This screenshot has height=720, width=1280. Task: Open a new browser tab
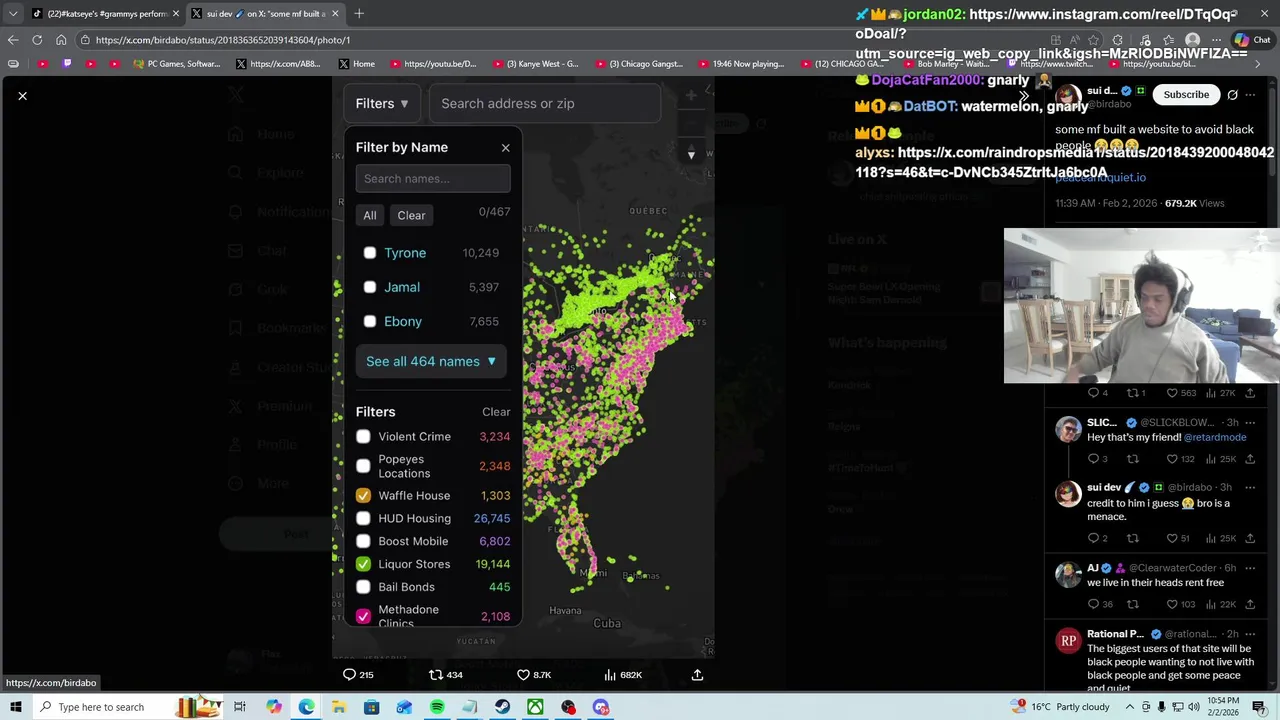coord(359,14)
